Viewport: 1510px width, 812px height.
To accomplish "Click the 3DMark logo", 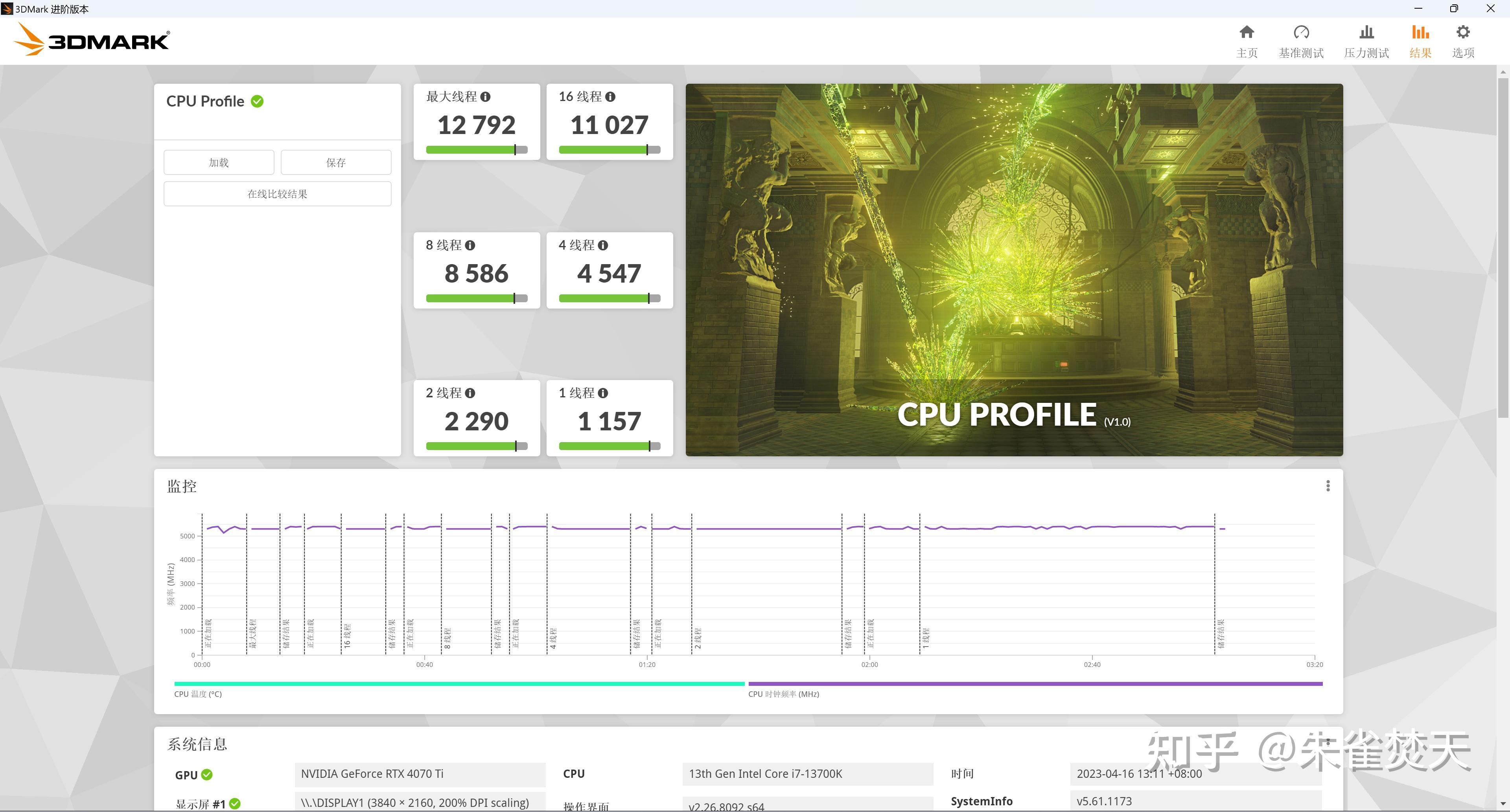I will pyautogui.click(x=92, y=40).
